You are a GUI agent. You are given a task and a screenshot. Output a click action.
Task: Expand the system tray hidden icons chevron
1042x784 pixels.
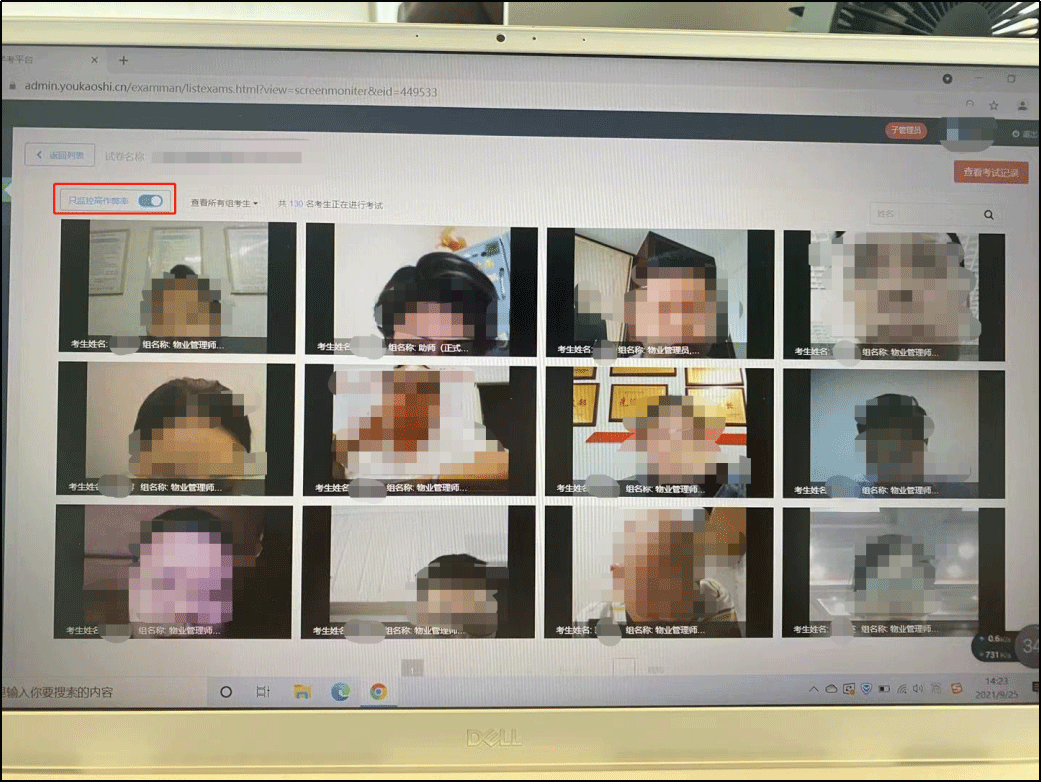pos(814,690)
